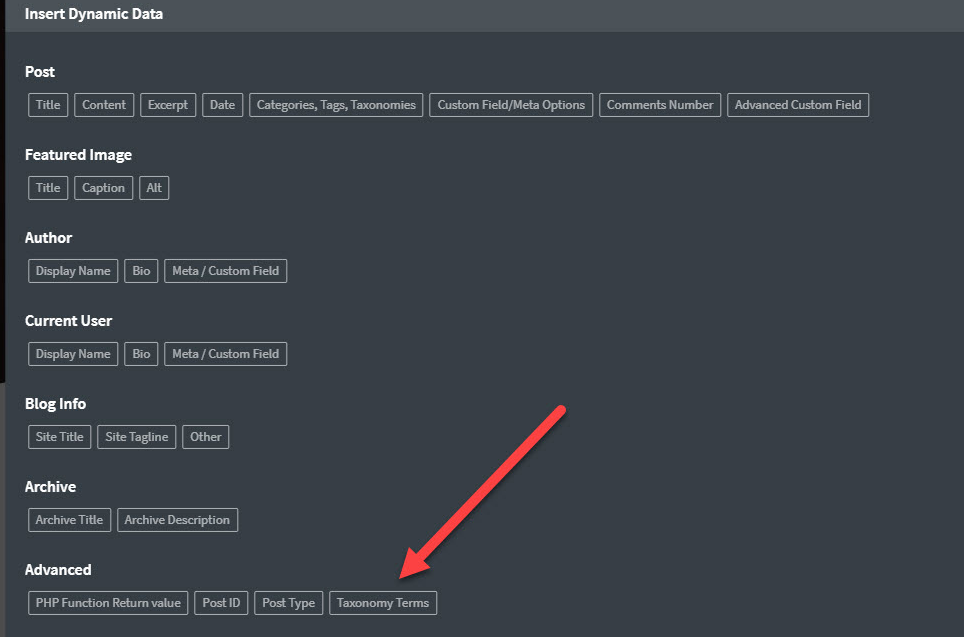Click Display Name in the Author section
This screenshot has width=964, height=637.
tap(73, 271)
